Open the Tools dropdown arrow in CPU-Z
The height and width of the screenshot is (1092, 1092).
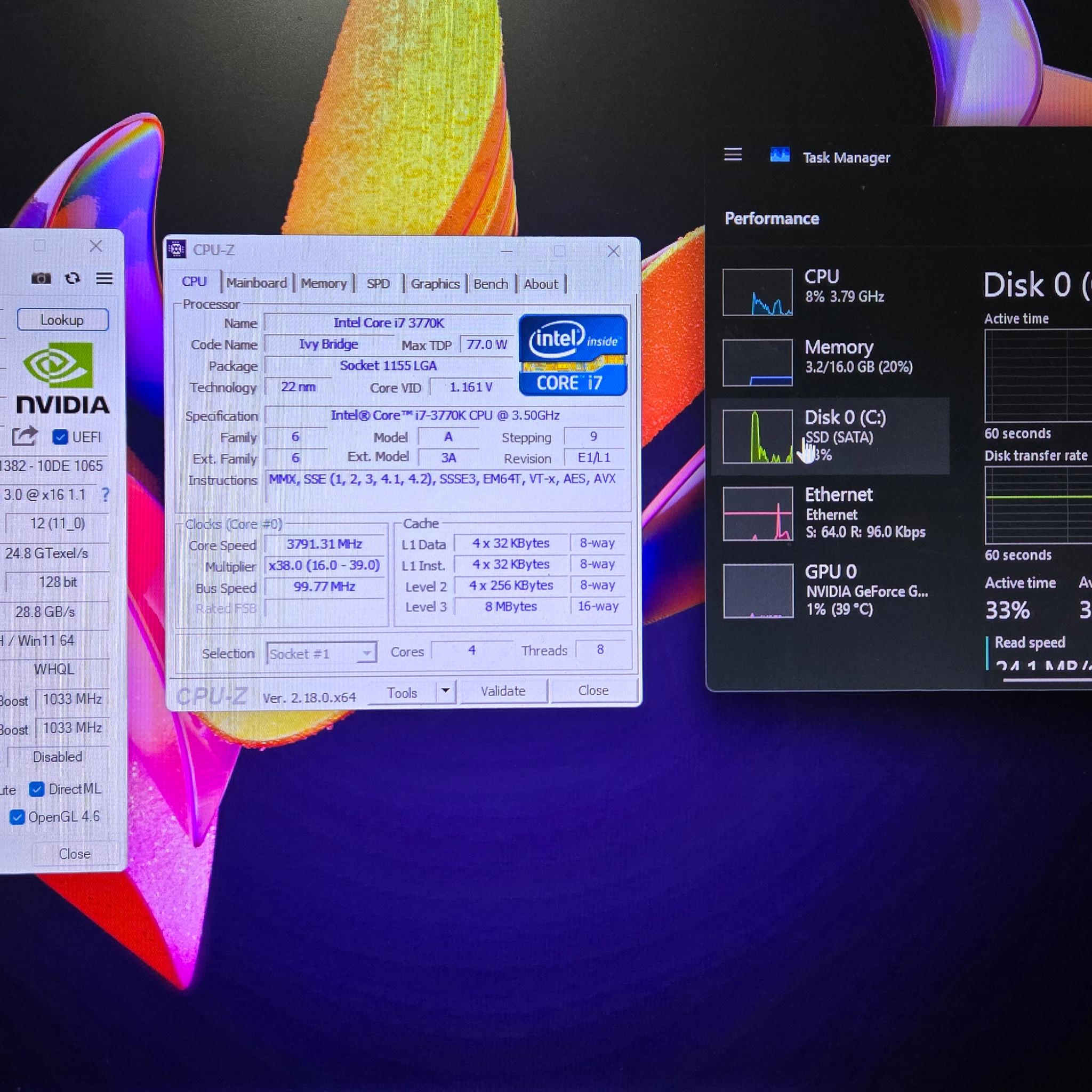(x=445, y=690)
